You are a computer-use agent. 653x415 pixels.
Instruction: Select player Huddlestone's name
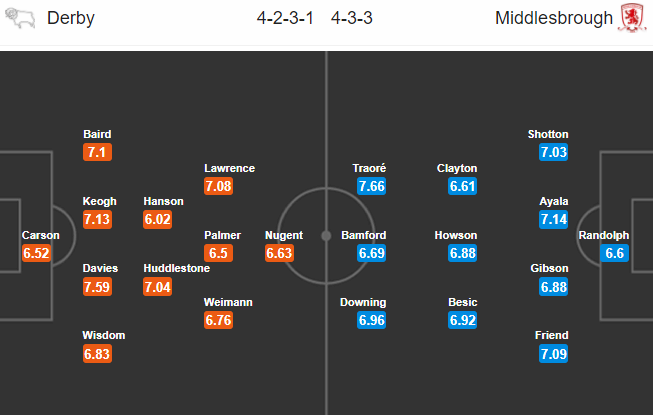177,269
